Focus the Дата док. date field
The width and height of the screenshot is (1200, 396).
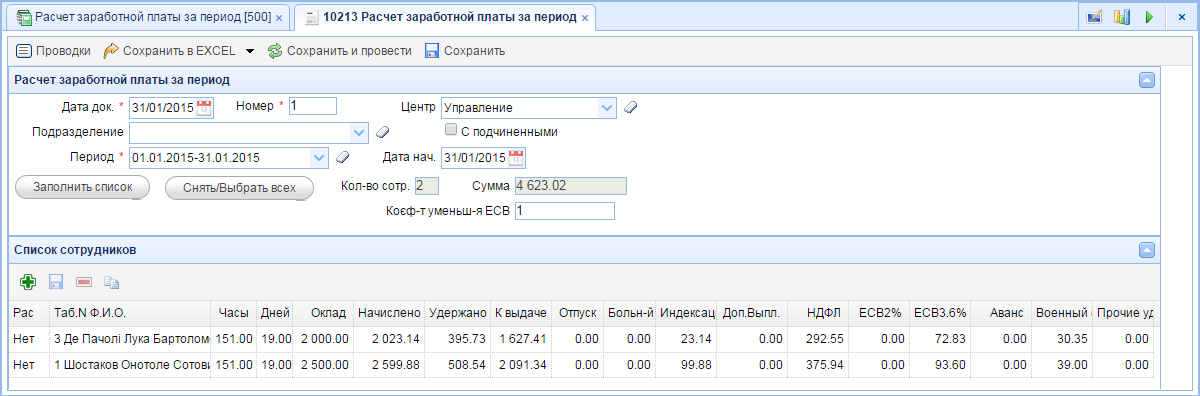point(163,107)
